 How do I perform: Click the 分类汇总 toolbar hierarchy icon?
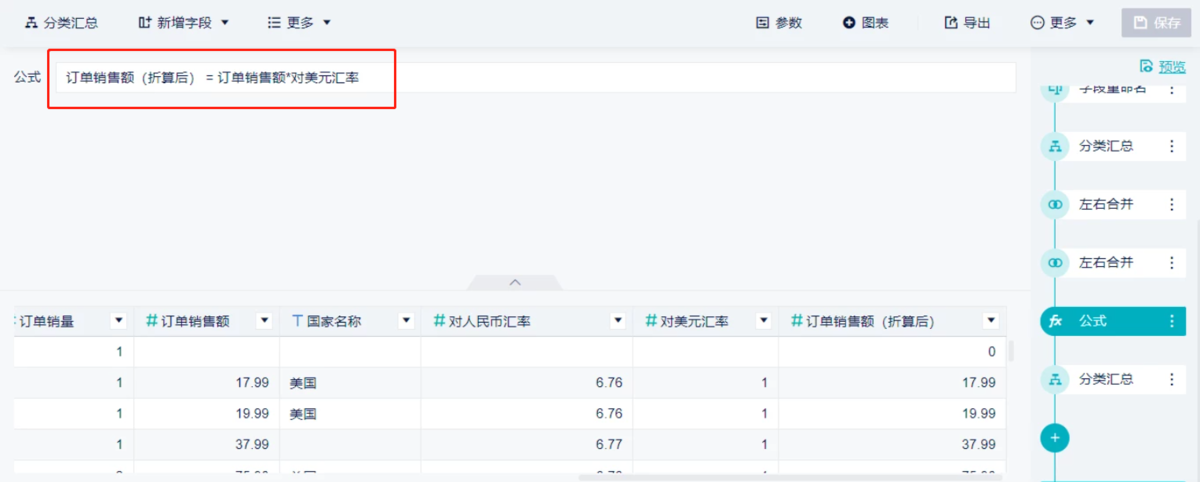[x=30, y=22]
